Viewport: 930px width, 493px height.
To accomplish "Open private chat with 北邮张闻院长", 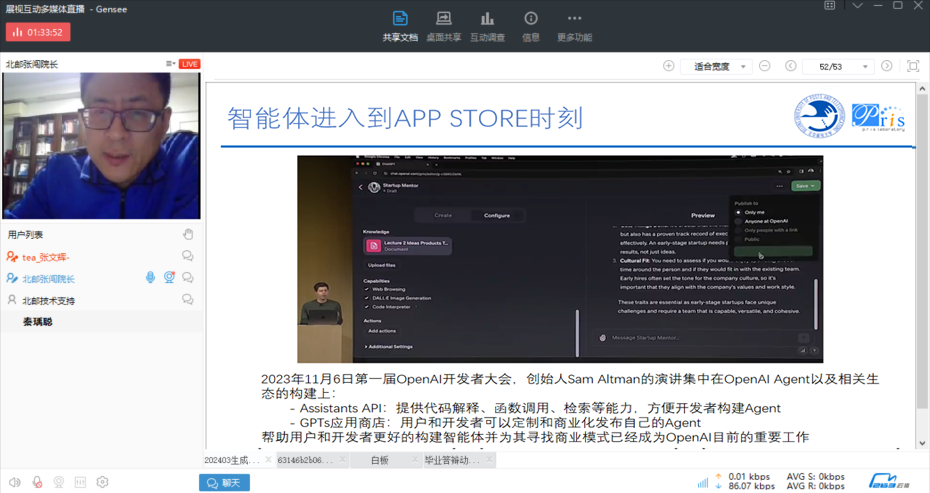I will [x=187, y=278].
